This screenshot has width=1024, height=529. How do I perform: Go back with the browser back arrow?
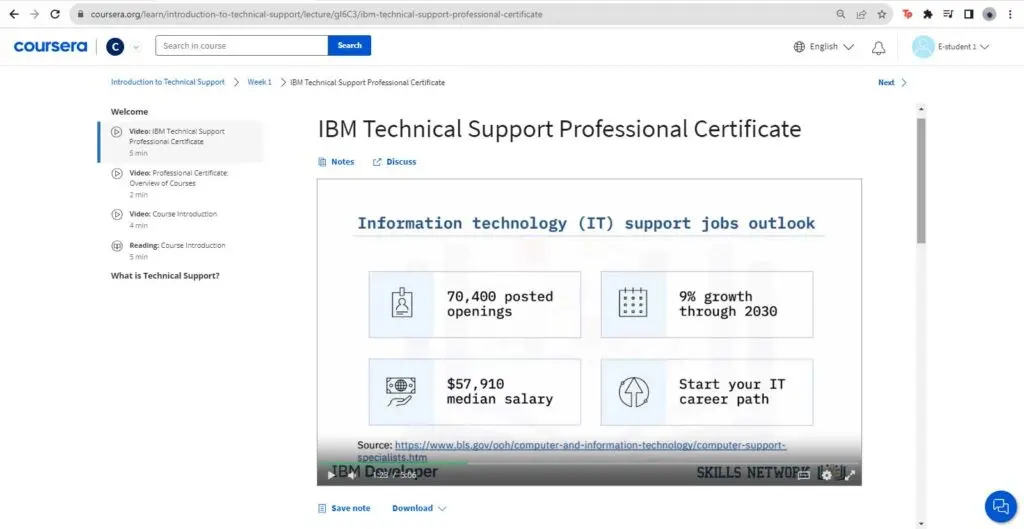[x=14, y=14]
